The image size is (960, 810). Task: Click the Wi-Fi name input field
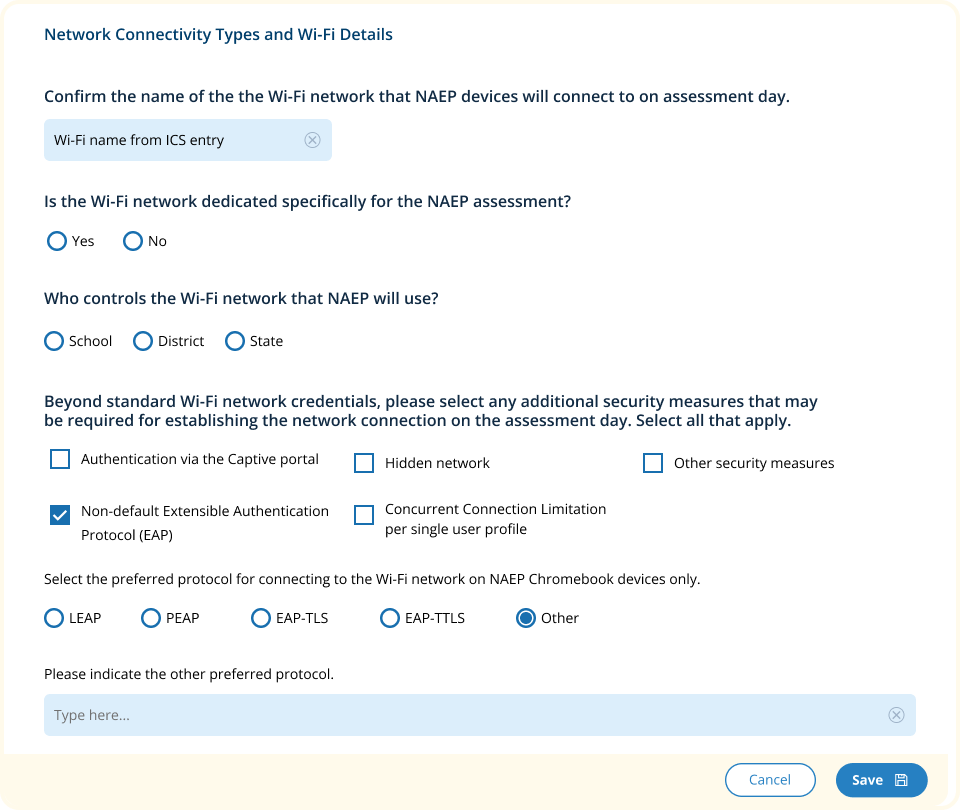pos(170,140)
